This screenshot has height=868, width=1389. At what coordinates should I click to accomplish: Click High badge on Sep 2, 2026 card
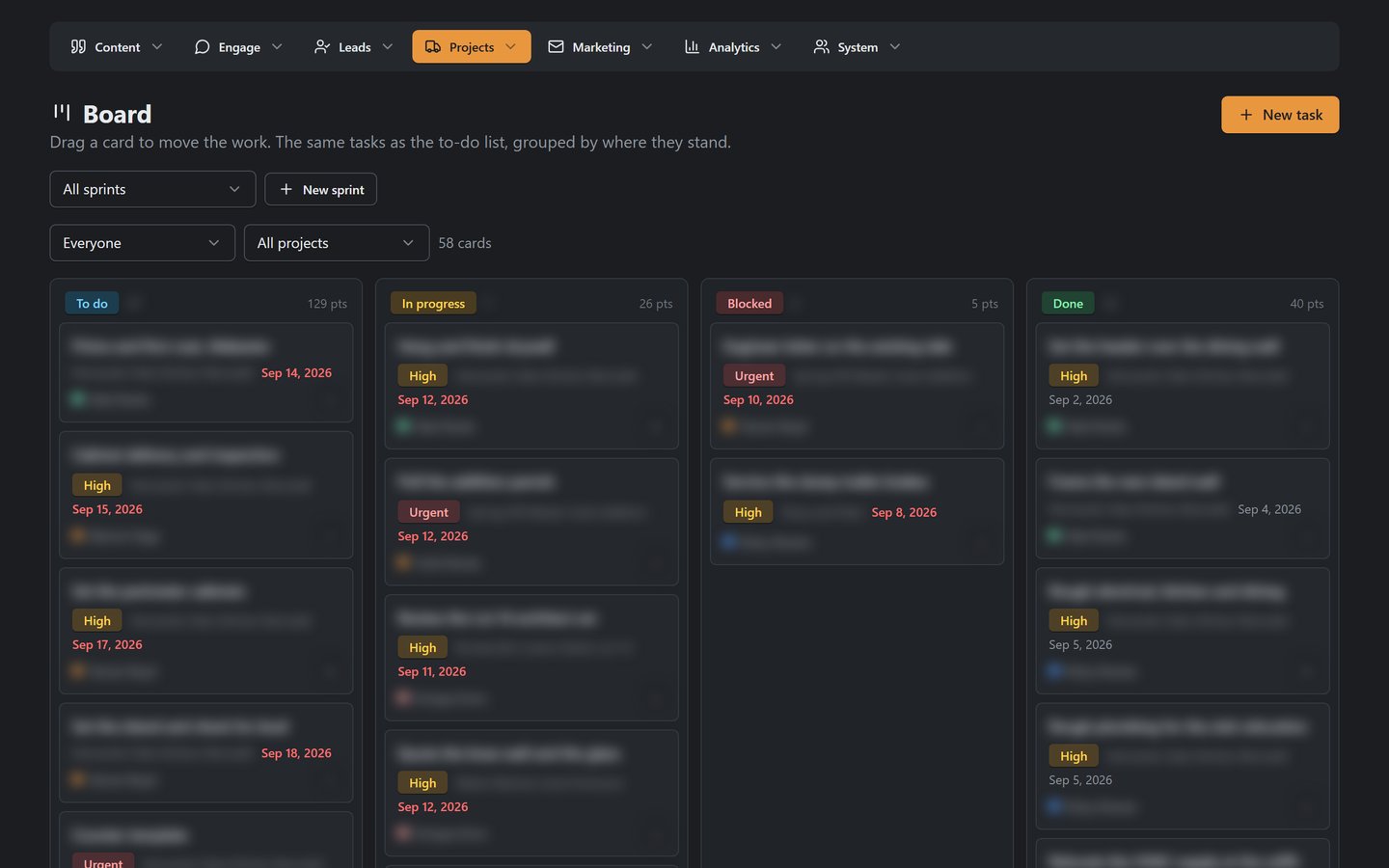click(1074, 375)
